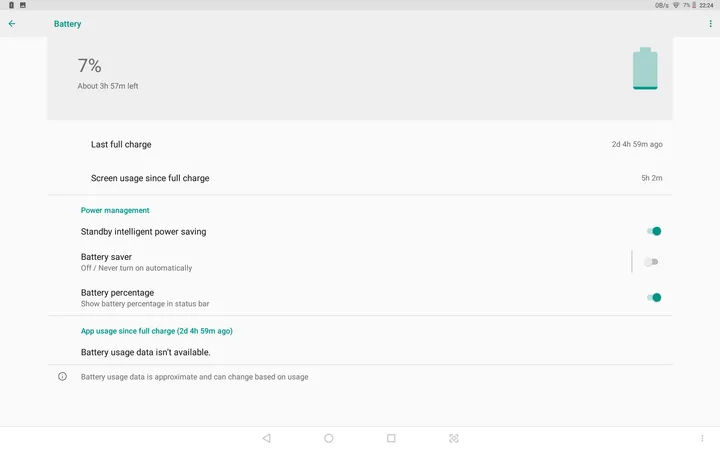
Task: Tap the Wi-Fi status bar icon
Action: tap(675, 5)
